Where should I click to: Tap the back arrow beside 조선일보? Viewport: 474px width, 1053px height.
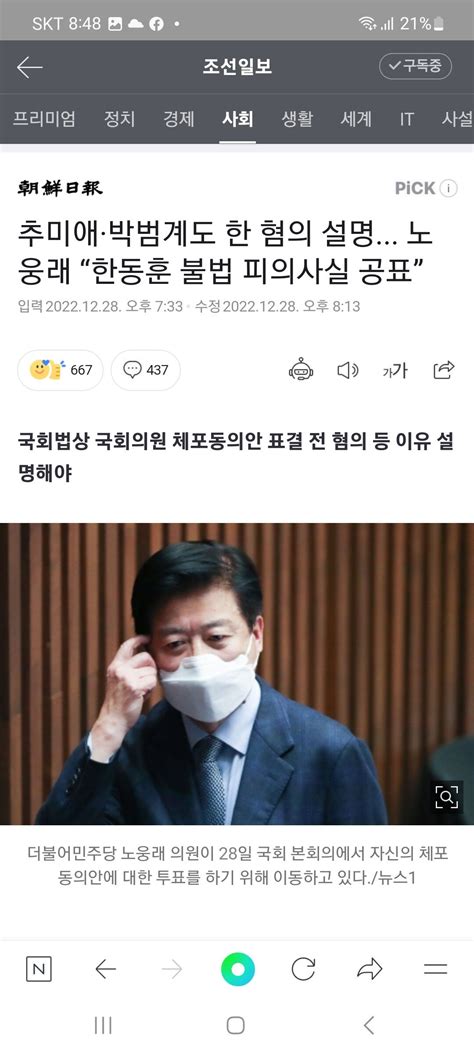click(30, 67)
